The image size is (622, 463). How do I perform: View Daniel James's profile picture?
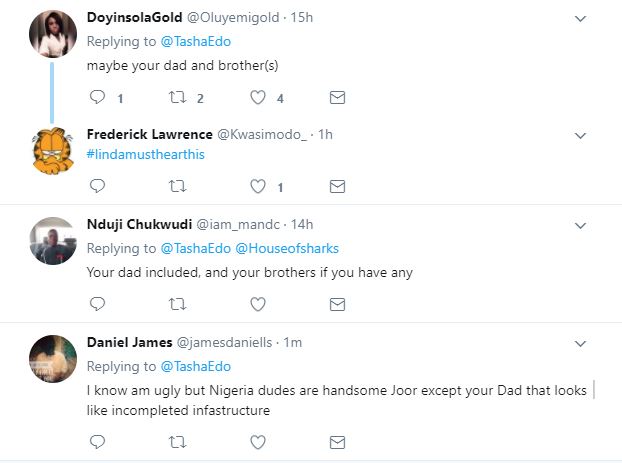(53, 359)
